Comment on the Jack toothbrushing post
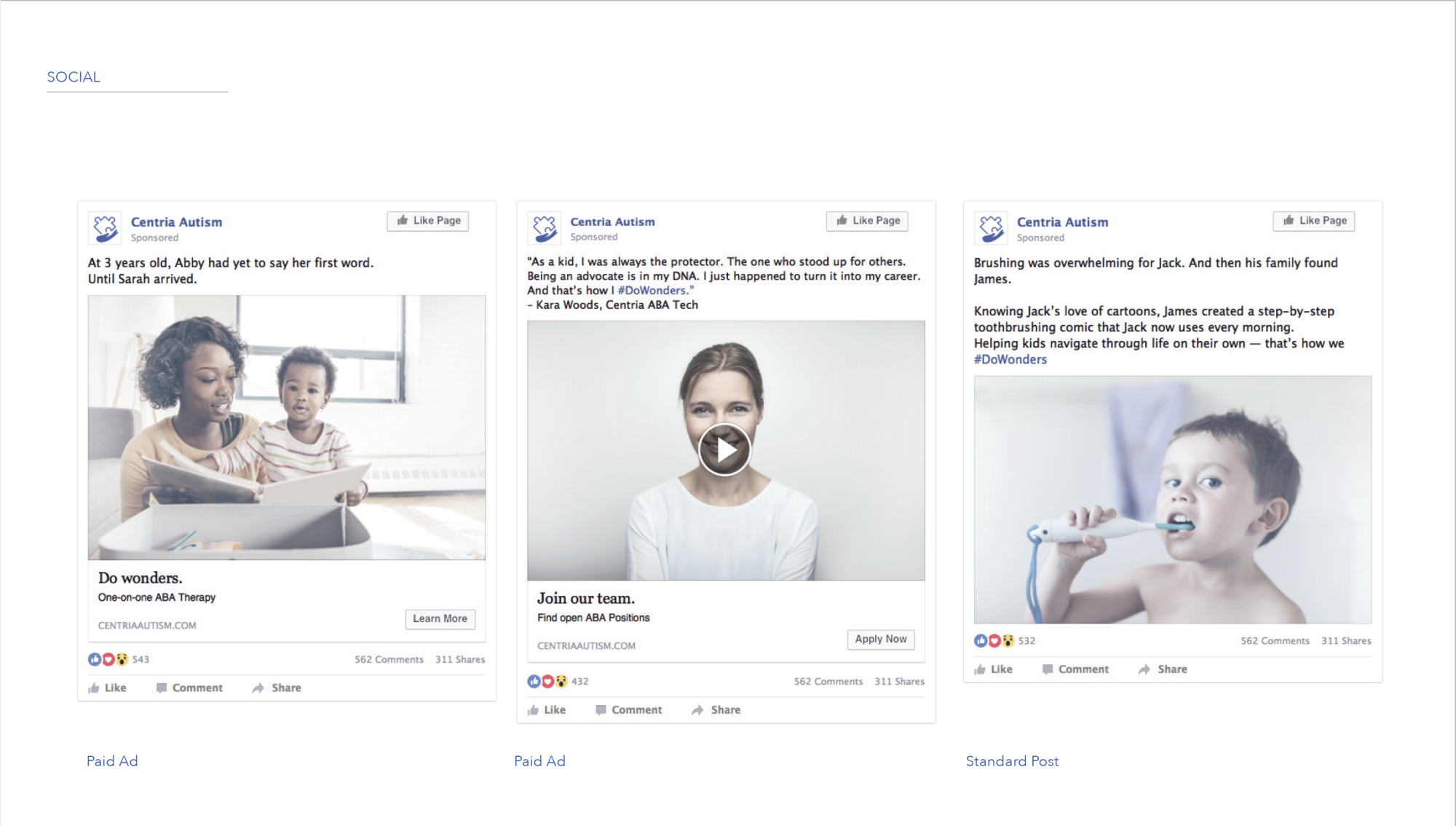1456x826 pixels. point(1076,669)
